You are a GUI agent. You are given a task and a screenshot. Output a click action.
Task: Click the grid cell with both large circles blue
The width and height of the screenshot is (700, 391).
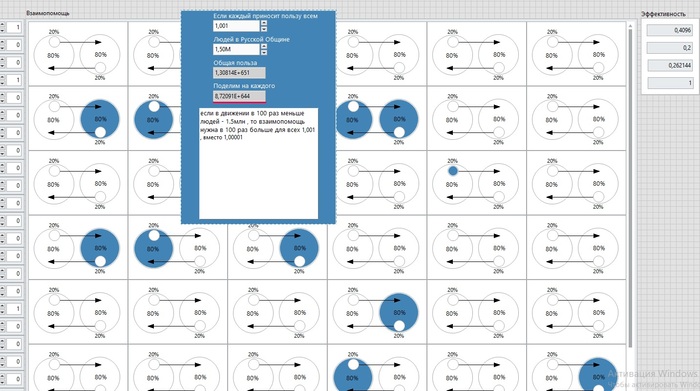click(377, 119)
